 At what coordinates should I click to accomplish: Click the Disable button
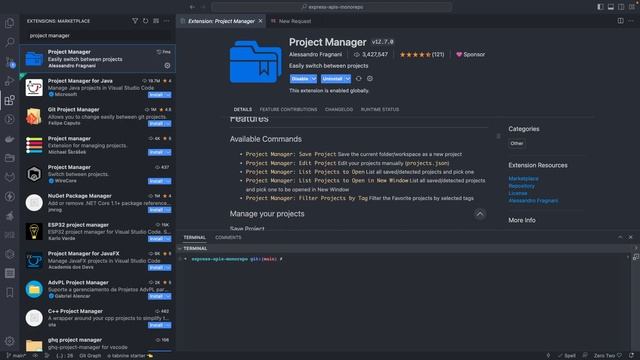(300, 79)
